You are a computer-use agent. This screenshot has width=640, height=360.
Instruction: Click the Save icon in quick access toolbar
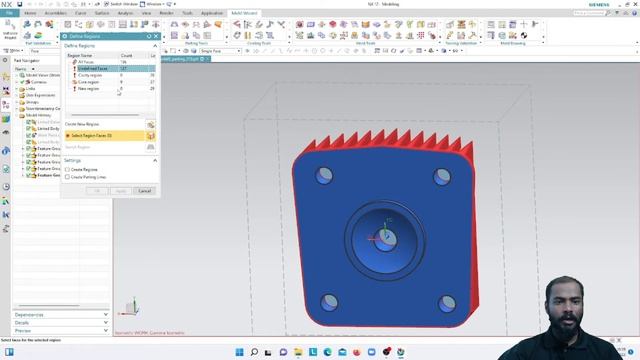tap(20, 4)
